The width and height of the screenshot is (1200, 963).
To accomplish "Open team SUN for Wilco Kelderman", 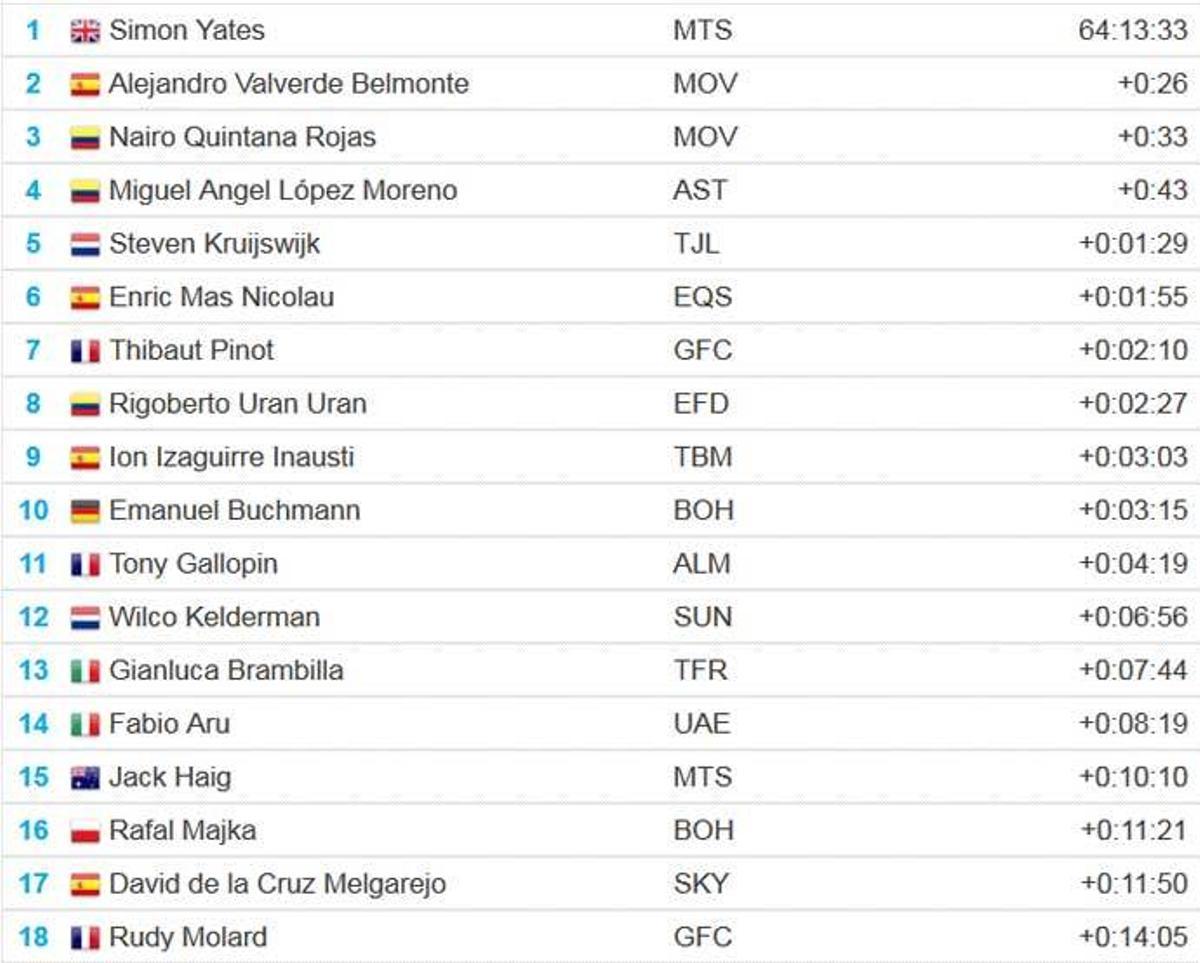I will point(702,617).
